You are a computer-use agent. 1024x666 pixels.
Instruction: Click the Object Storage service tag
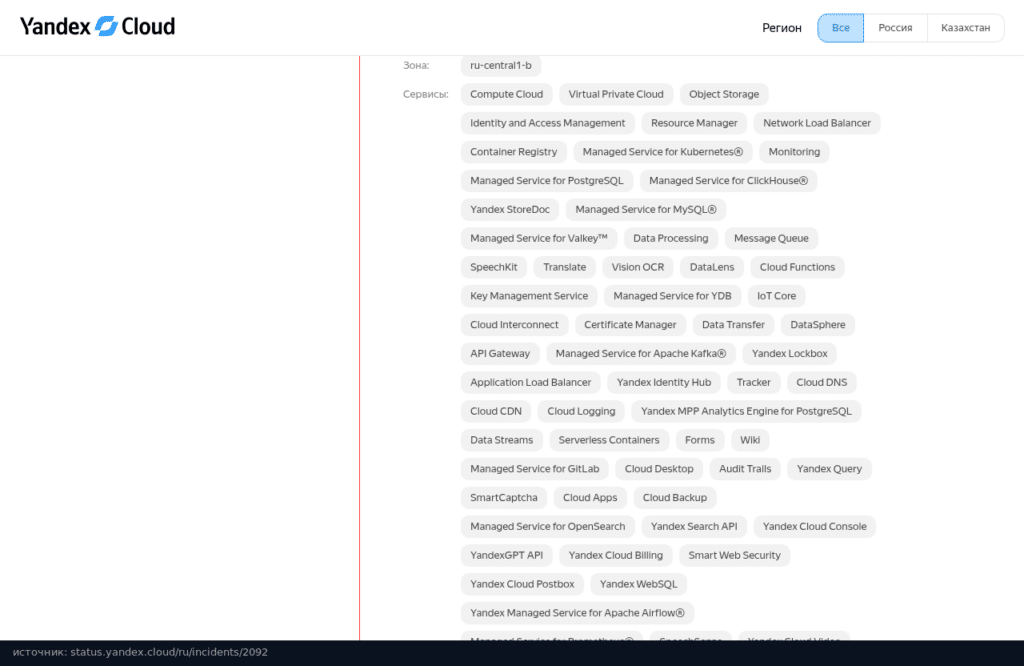[724, 94]
